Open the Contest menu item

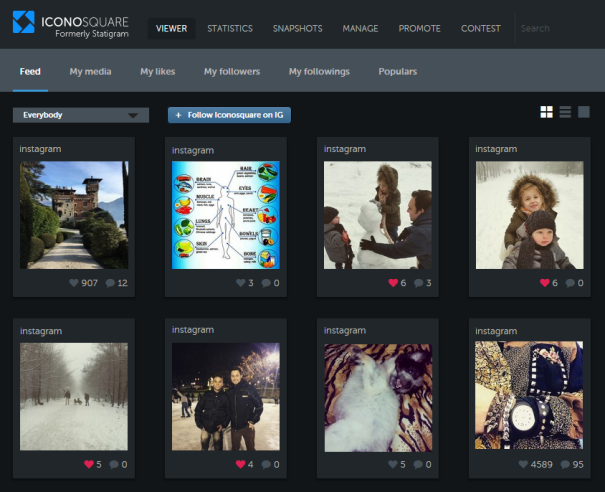click(481, 29)
